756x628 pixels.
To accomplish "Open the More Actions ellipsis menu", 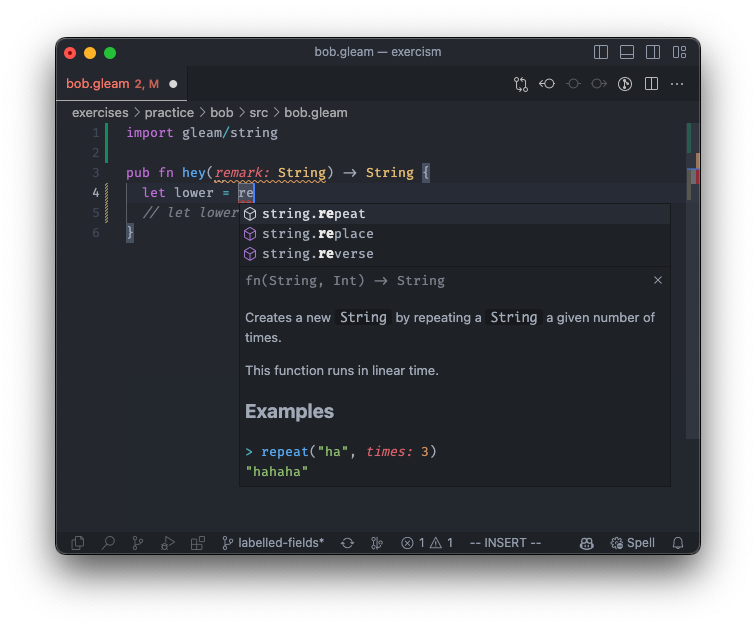I will 677,84.
